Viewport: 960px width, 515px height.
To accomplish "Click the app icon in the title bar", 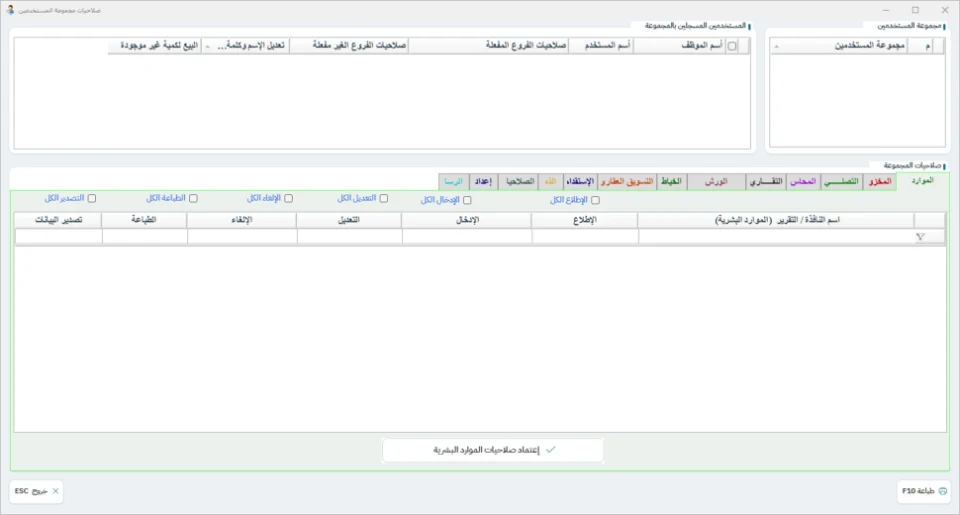I will pyautogui.click(x=10, y=10).
